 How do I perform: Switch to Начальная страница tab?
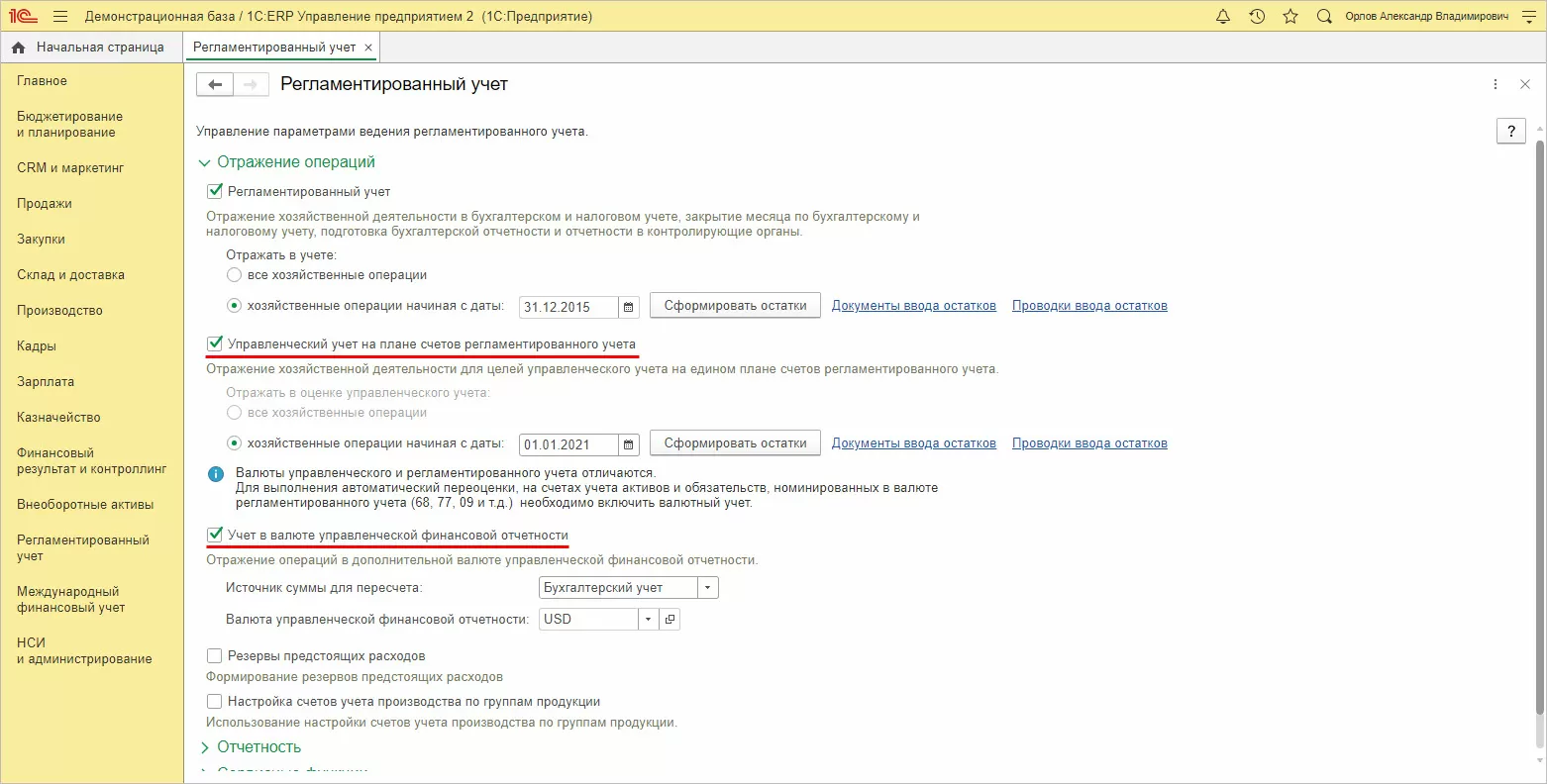point(91,48)
